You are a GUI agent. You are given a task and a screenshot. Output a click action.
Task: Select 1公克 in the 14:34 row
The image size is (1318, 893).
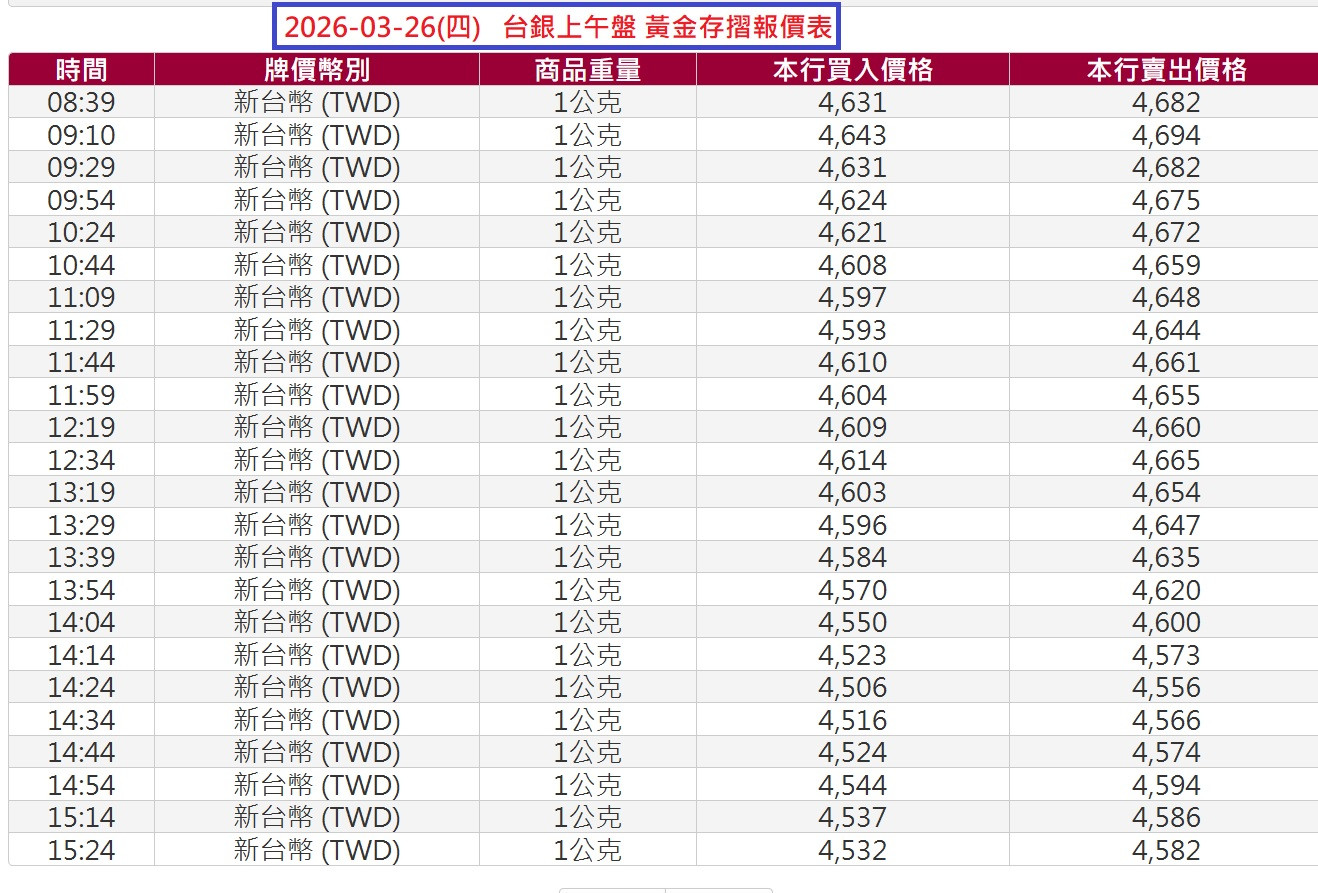click(x=588, y=720)
